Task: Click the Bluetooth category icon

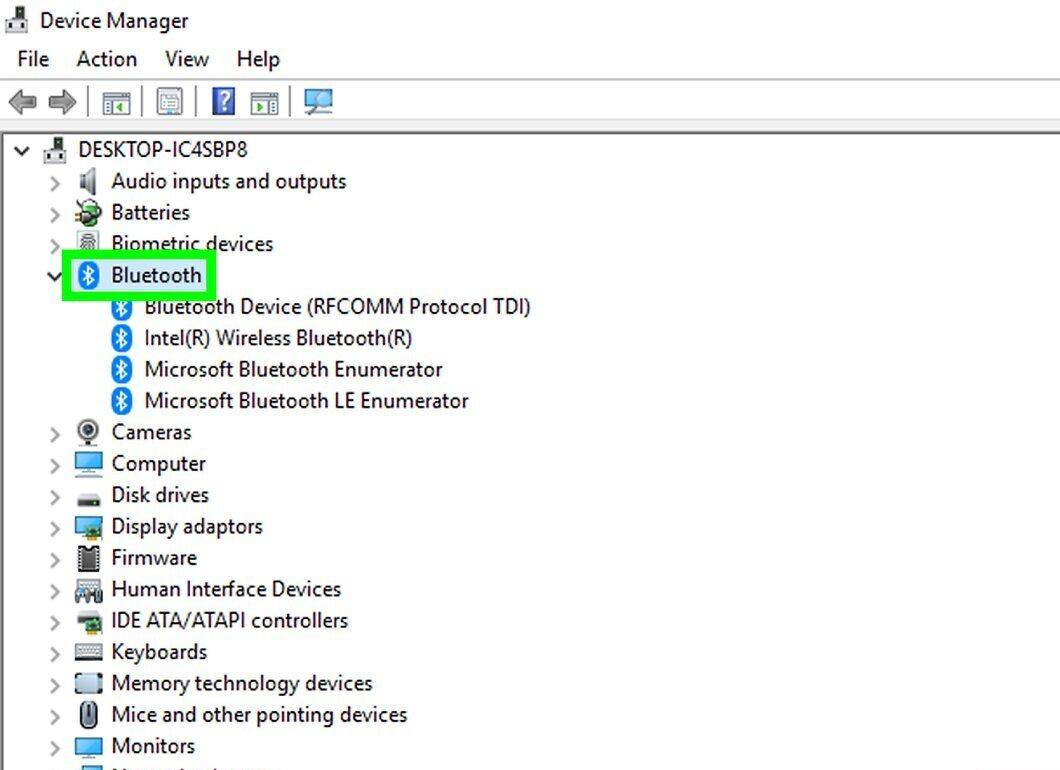Action: pyautogui.click(x=88, y=275)
